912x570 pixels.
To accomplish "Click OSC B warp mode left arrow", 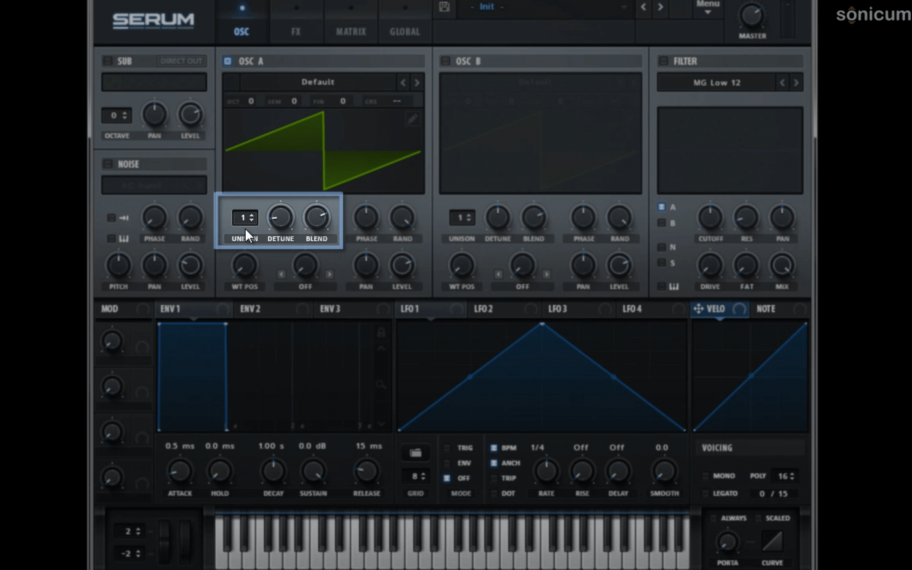I will 498,274.
